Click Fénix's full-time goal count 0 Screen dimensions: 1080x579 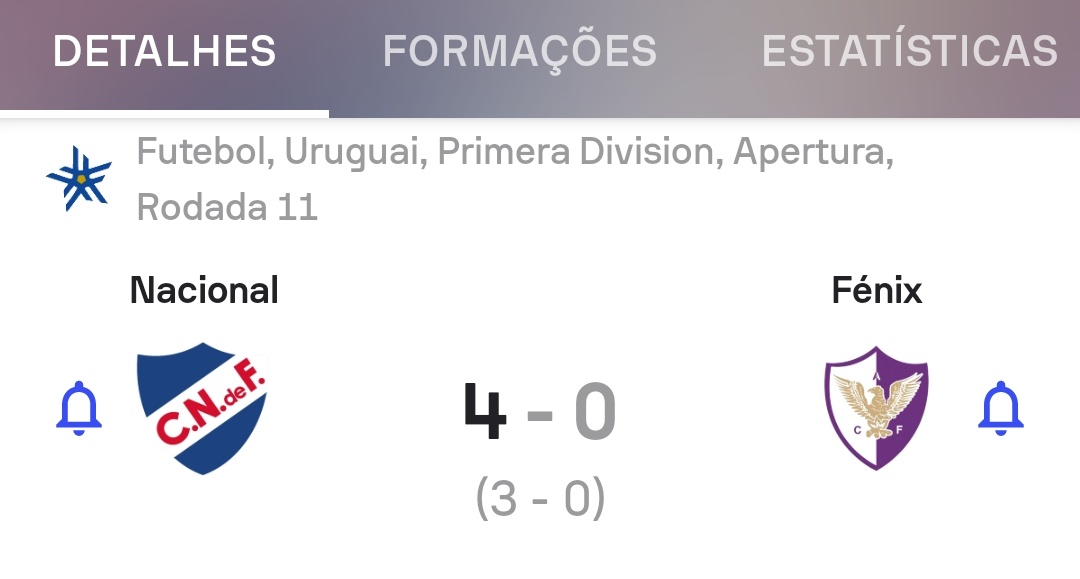coord(594,412)
